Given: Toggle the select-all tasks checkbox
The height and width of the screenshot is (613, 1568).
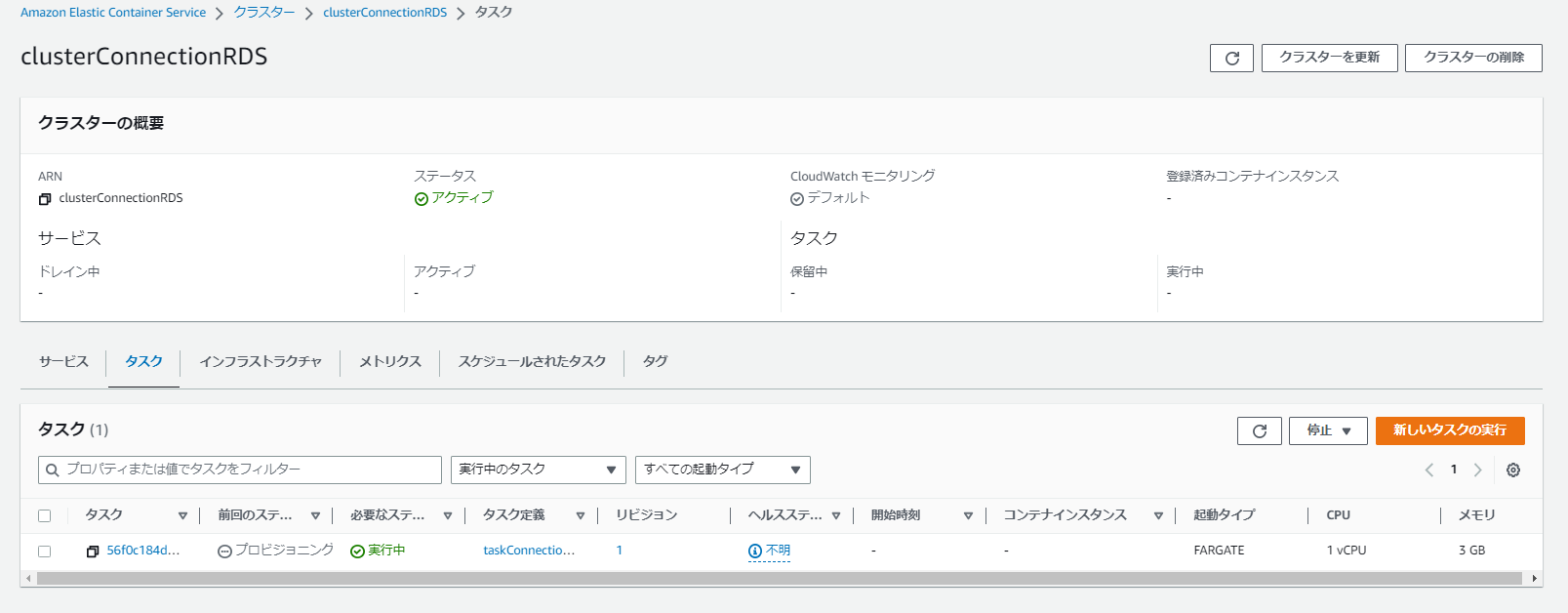Looking at the screenshot, I should [44, 515].
